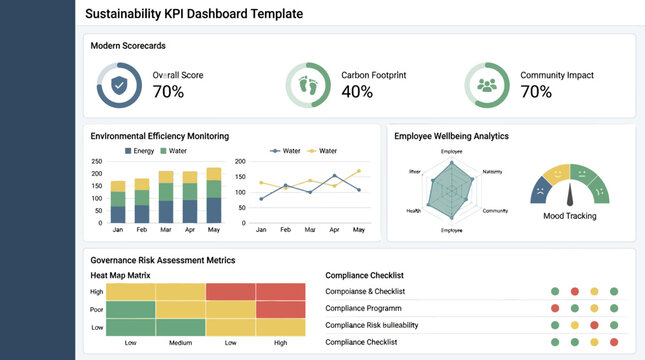Click yellow status dot in Compliance Programm row
Viewport: 645px width, 360px height.
click(x=594, y=308)
